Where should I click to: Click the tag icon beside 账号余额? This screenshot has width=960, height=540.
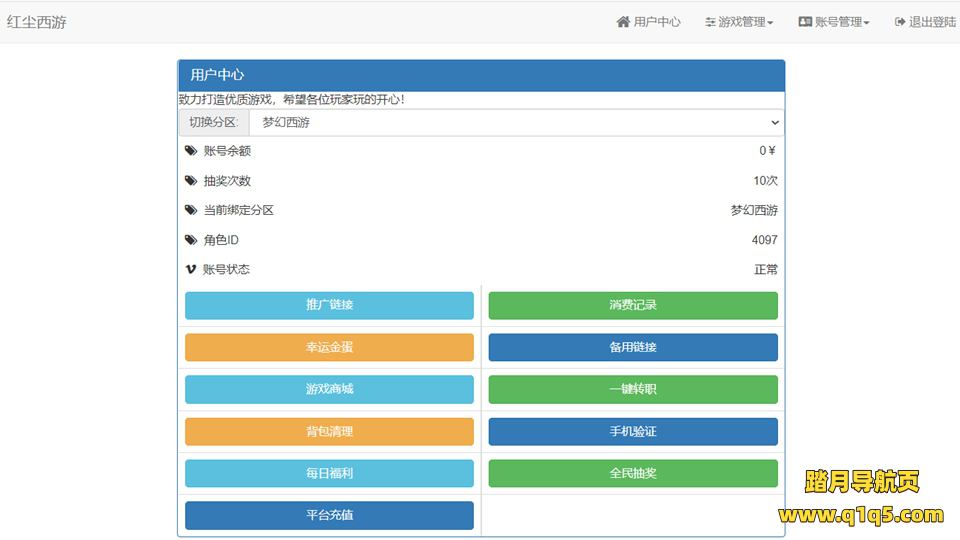point(191,151)
